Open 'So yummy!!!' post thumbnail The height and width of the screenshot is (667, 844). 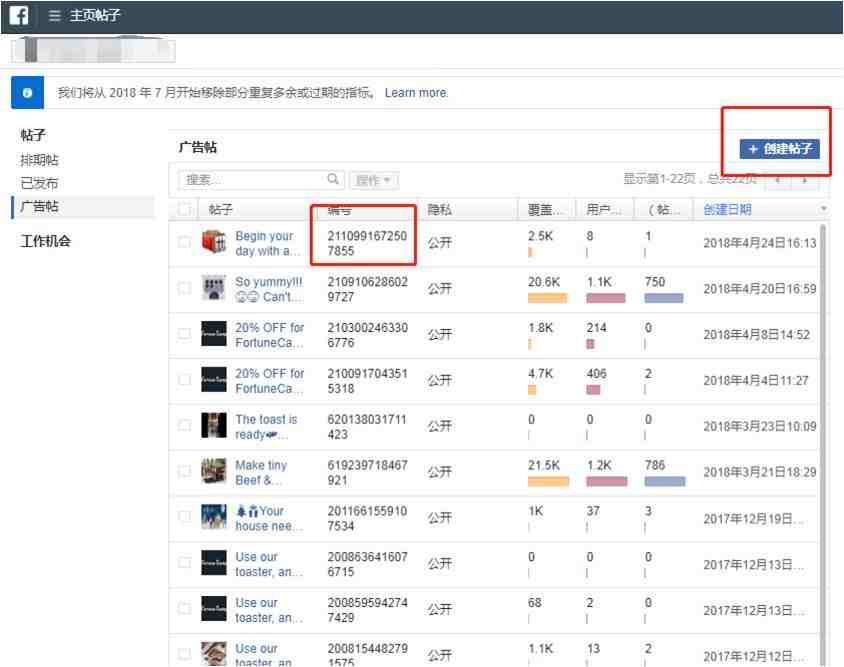(x=214, y=288)
